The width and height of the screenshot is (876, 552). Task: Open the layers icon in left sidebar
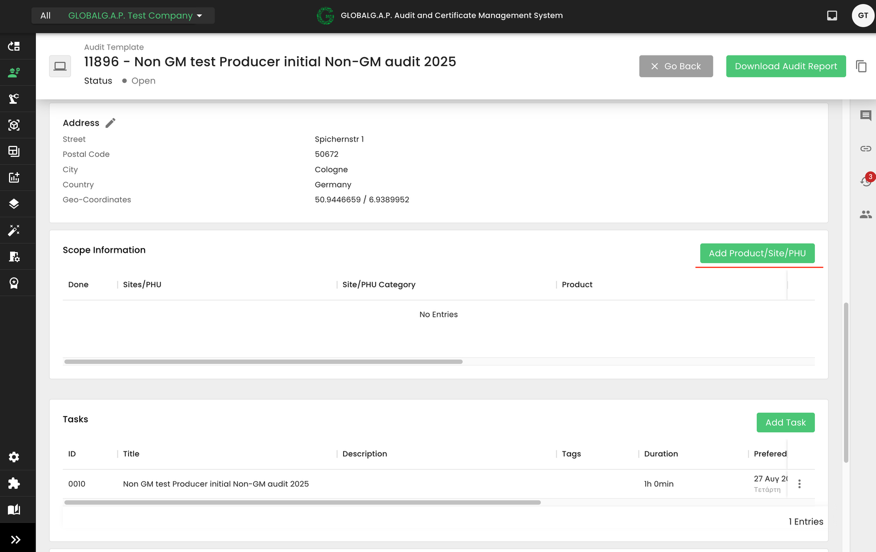(x=14, y=204)
